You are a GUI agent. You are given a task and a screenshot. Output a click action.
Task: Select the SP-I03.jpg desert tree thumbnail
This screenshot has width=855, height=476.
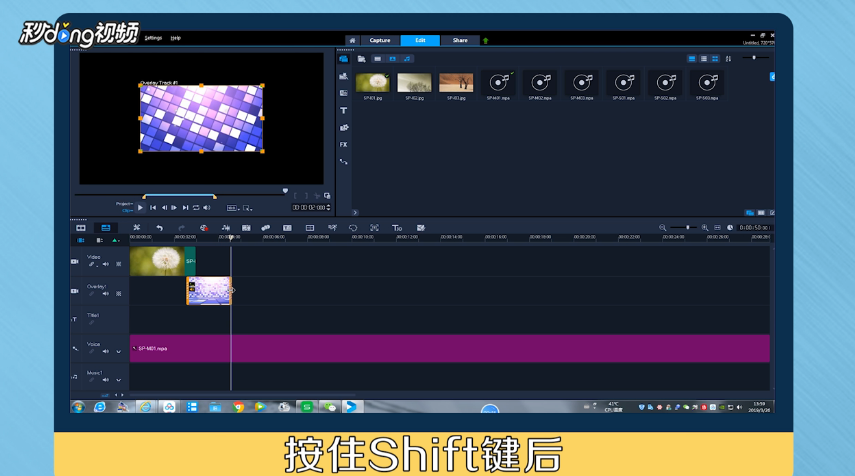[456, 83]
